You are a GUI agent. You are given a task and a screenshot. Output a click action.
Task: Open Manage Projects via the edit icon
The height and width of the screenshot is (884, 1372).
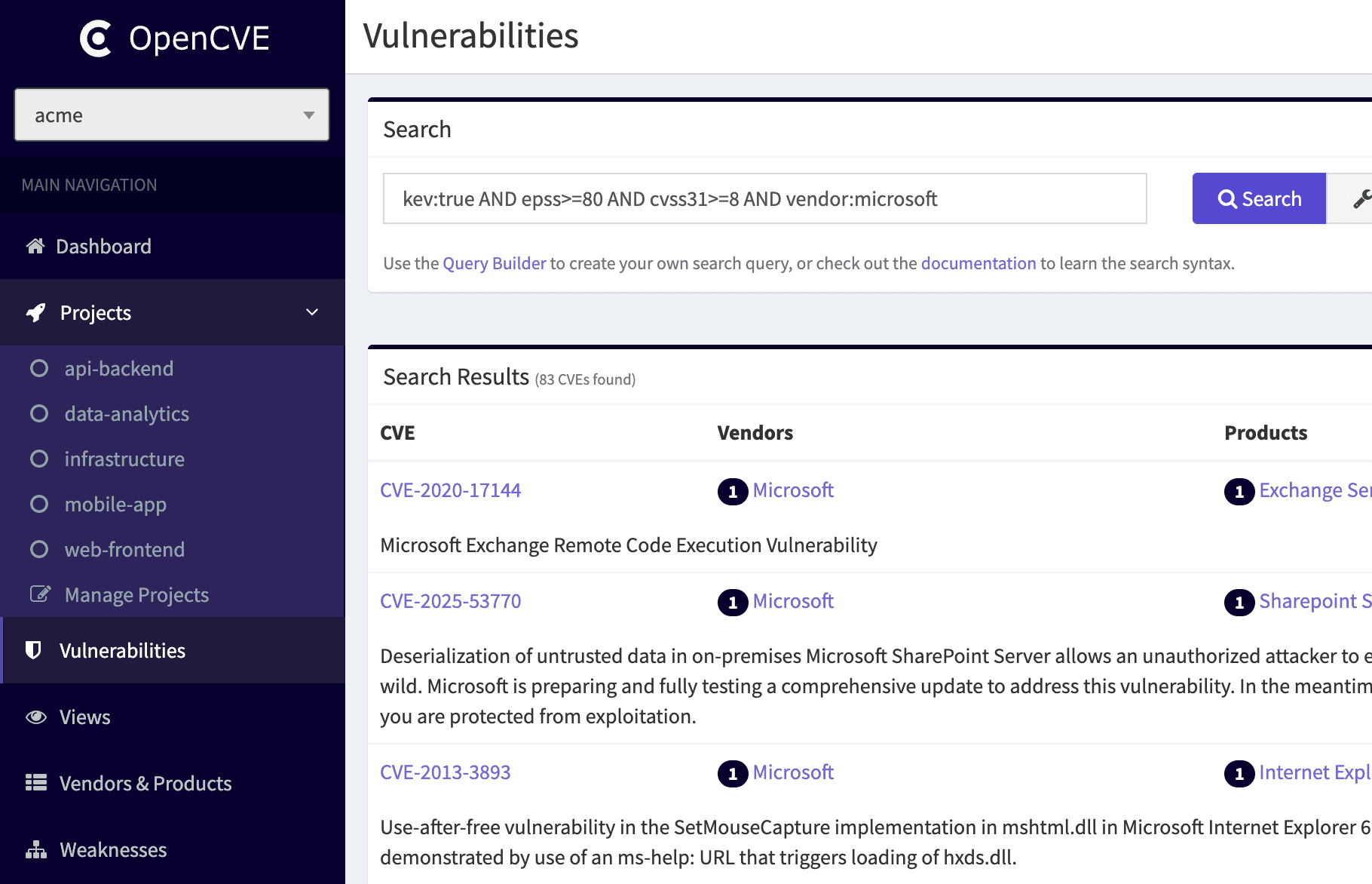point(41,594)
